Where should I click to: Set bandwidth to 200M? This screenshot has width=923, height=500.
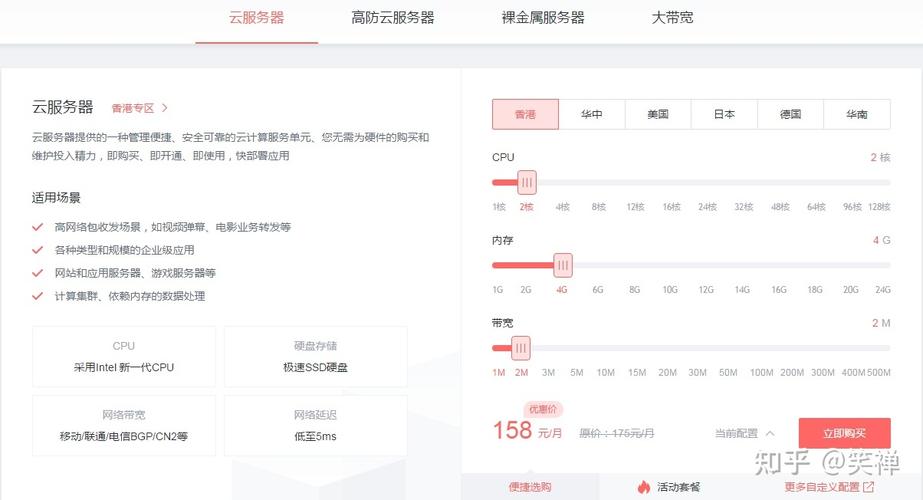tap(792, 373)
